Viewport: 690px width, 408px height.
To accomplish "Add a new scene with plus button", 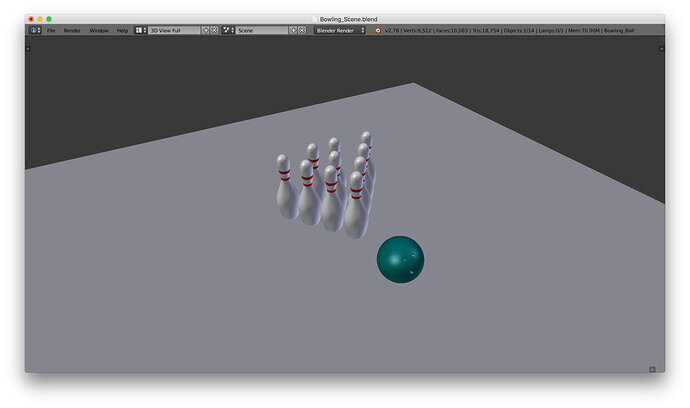I will (294, 30).
